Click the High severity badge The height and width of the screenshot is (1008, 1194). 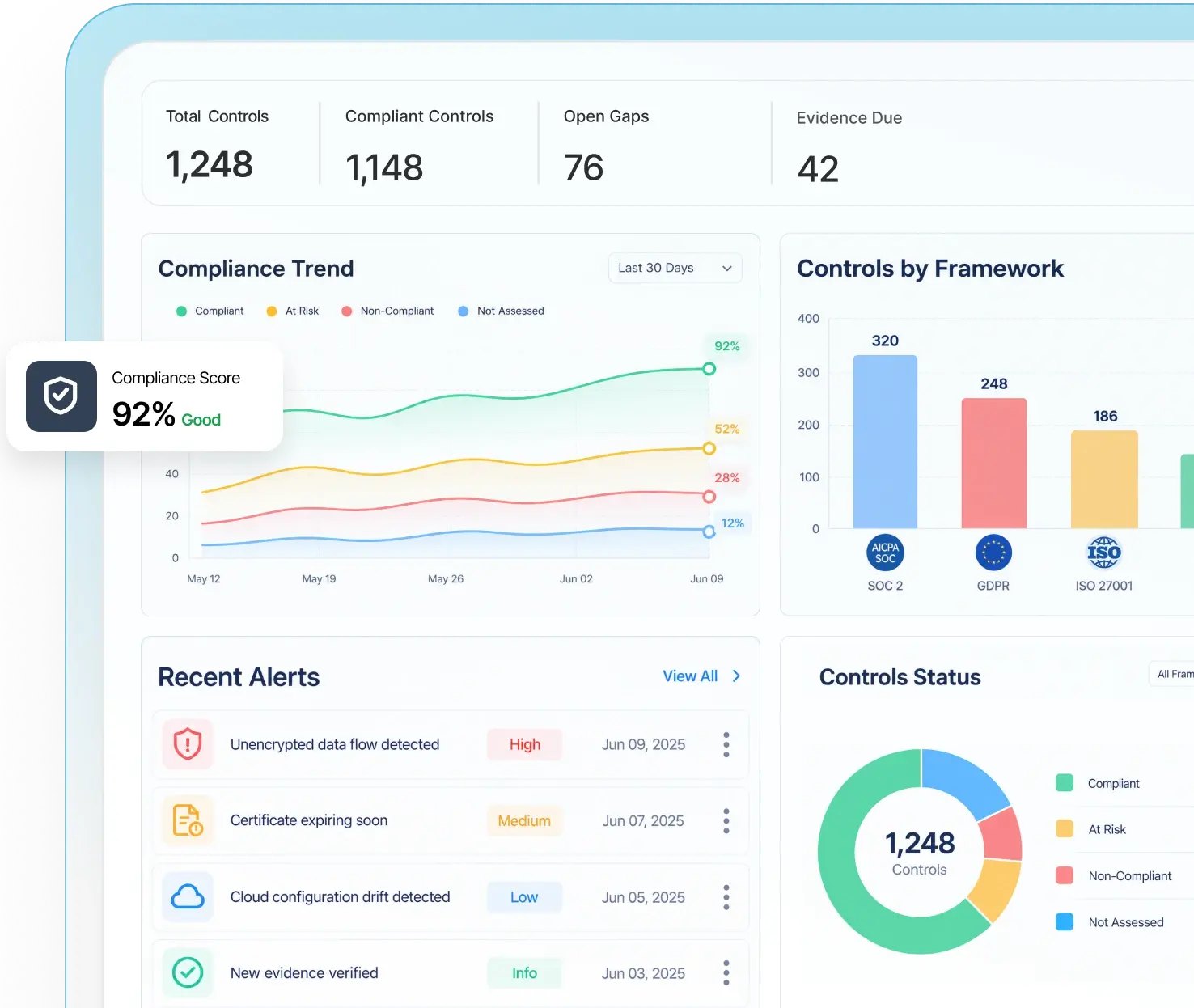(524, 744)
